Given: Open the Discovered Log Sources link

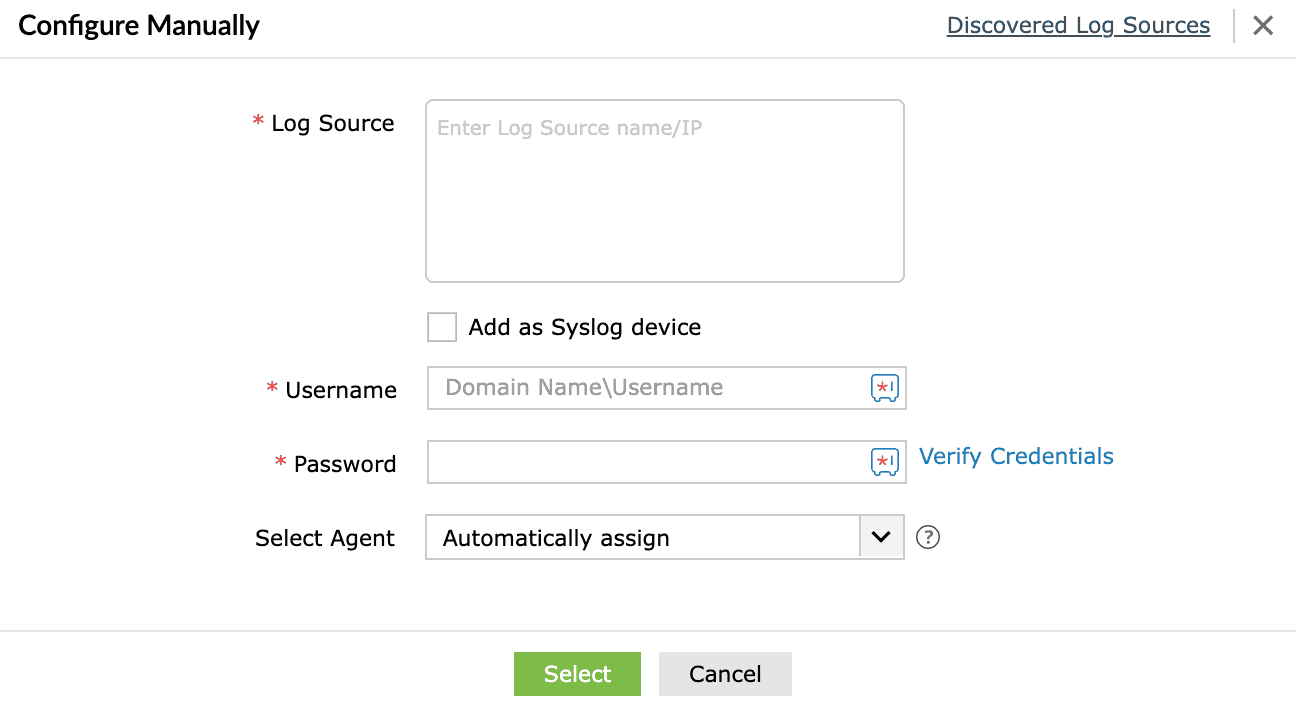Looking at the screenshot, I should click(1078, 26).
